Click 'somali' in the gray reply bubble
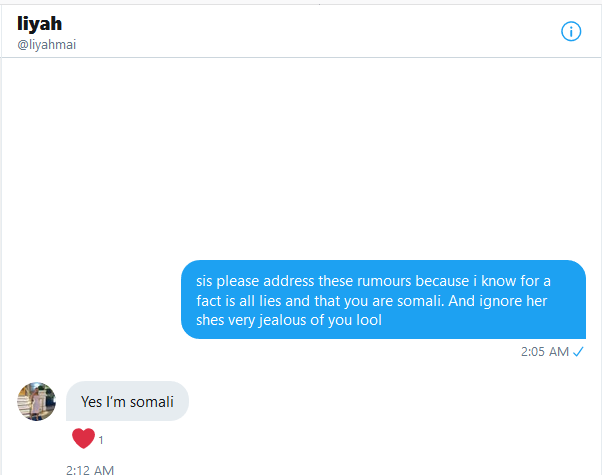 (x=152, y=402)
